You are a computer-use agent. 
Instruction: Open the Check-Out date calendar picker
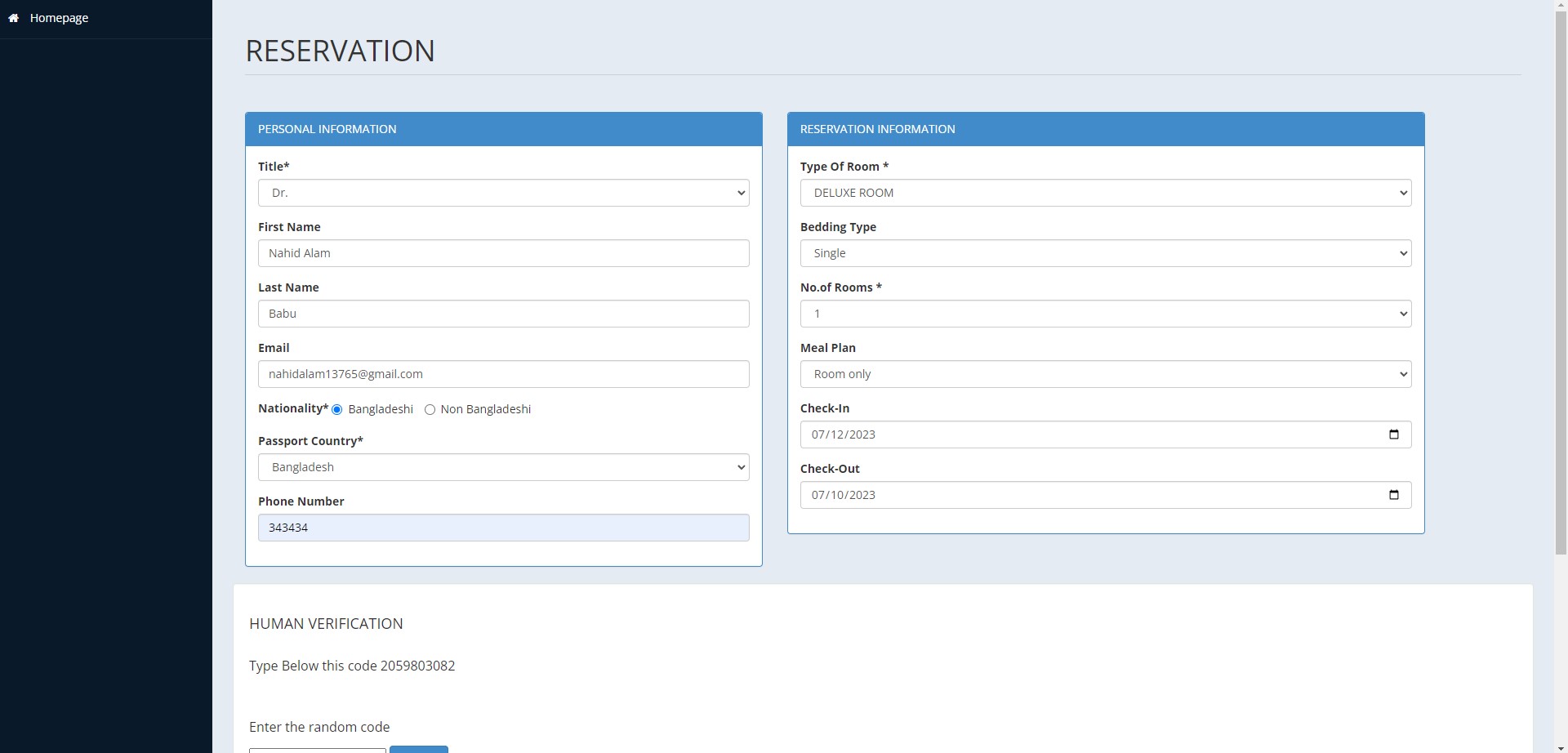pyautogui.click(x=1392, y=494)
